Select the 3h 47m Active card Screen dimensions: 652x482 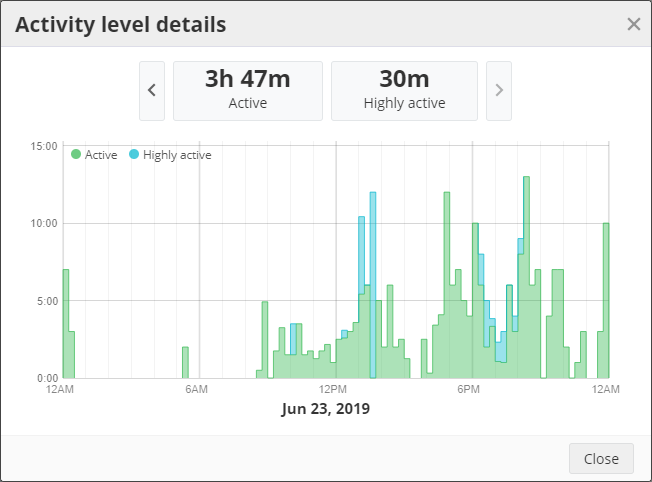(248, 91)
